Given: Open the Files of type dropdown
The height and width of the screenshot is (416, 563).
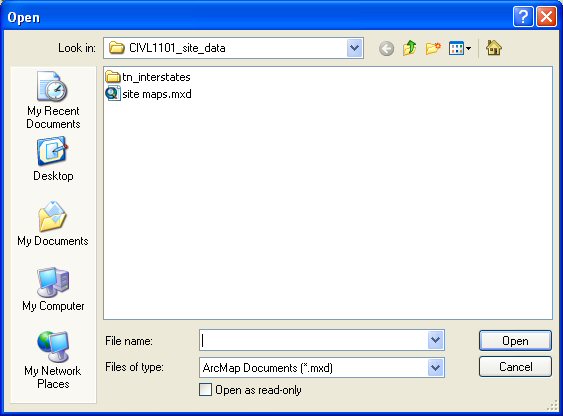Looking at the screenshot, I should click(x=436, y=368).
